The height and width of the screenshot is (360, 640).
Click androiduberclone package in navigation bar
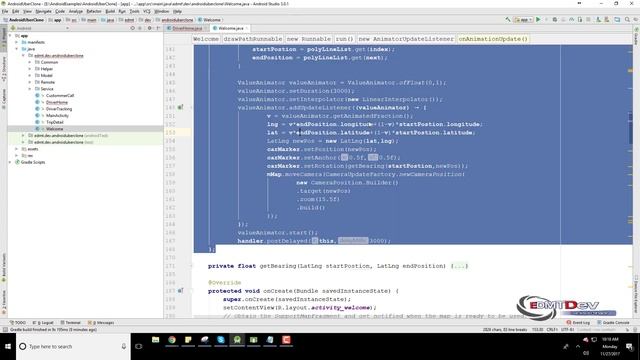[177, 20]
